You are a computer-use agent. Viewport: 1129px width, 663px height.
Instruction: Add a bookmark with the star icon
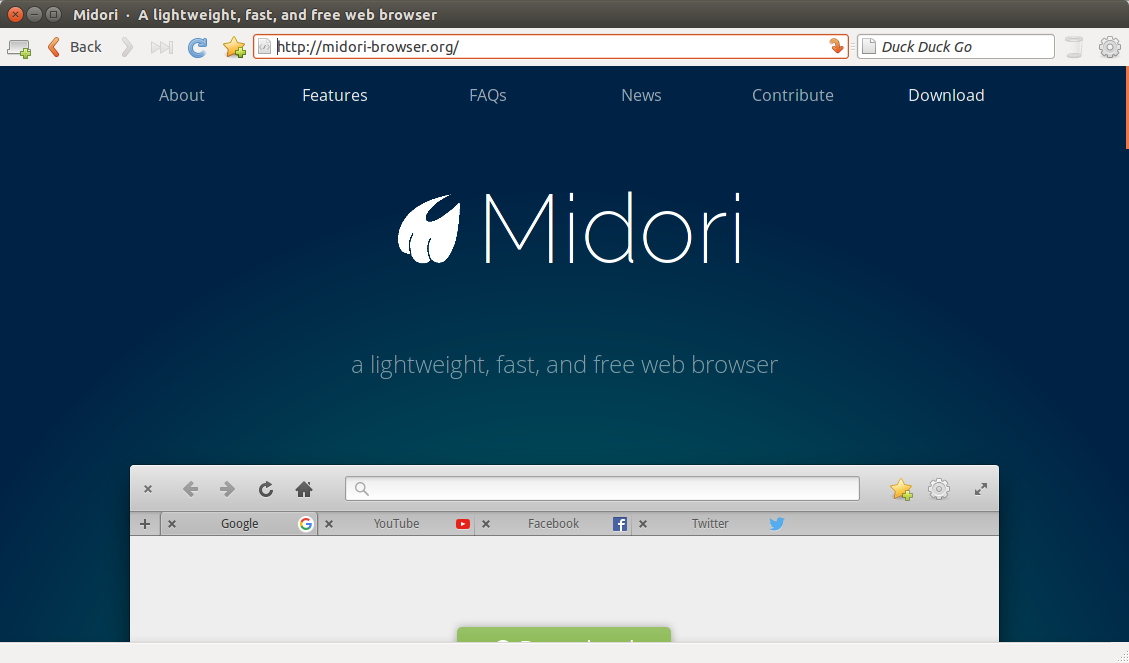tap(234, 48)
